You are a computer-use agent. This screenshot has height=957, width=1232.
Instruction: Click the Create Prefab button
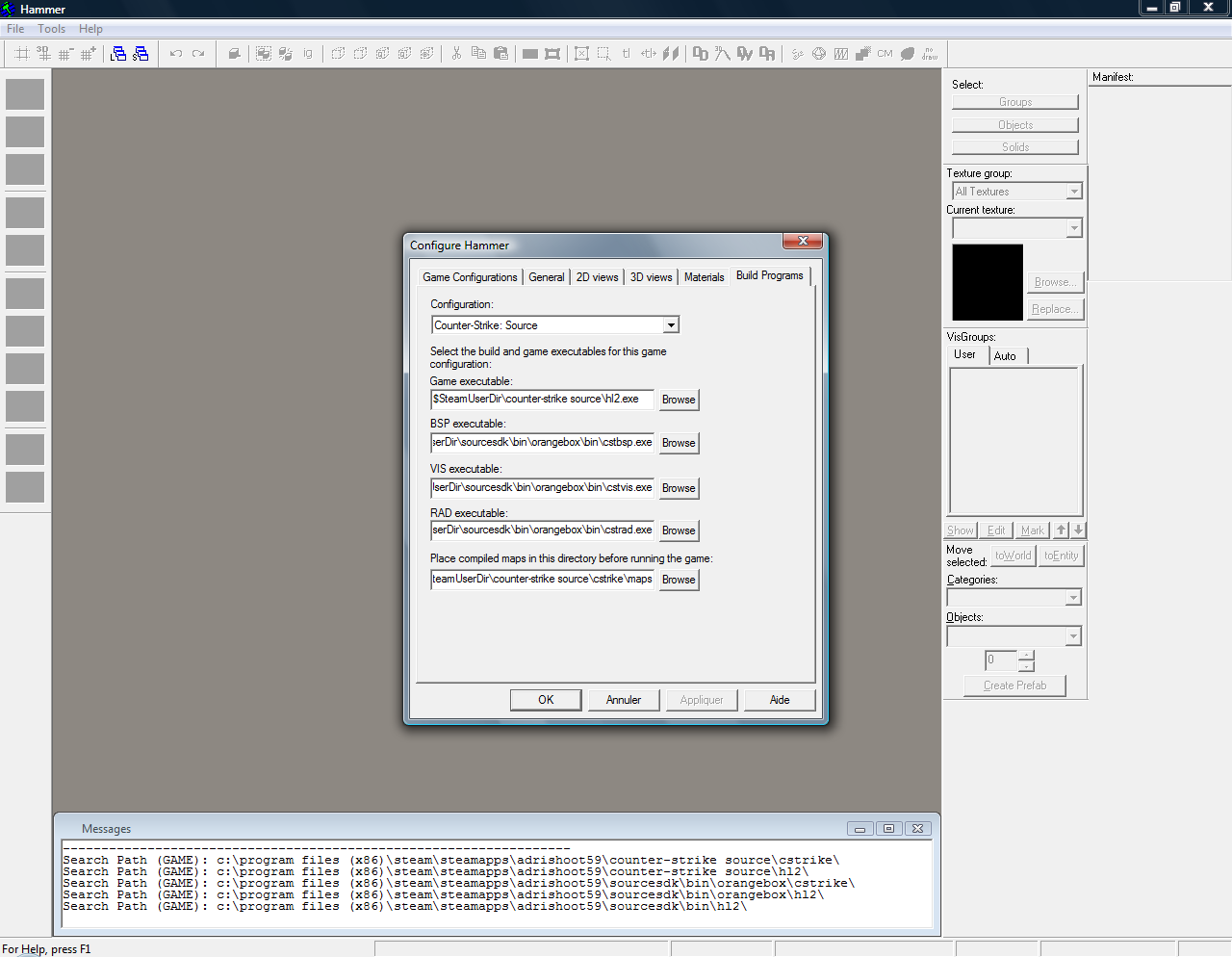(x=1014, y=685)
